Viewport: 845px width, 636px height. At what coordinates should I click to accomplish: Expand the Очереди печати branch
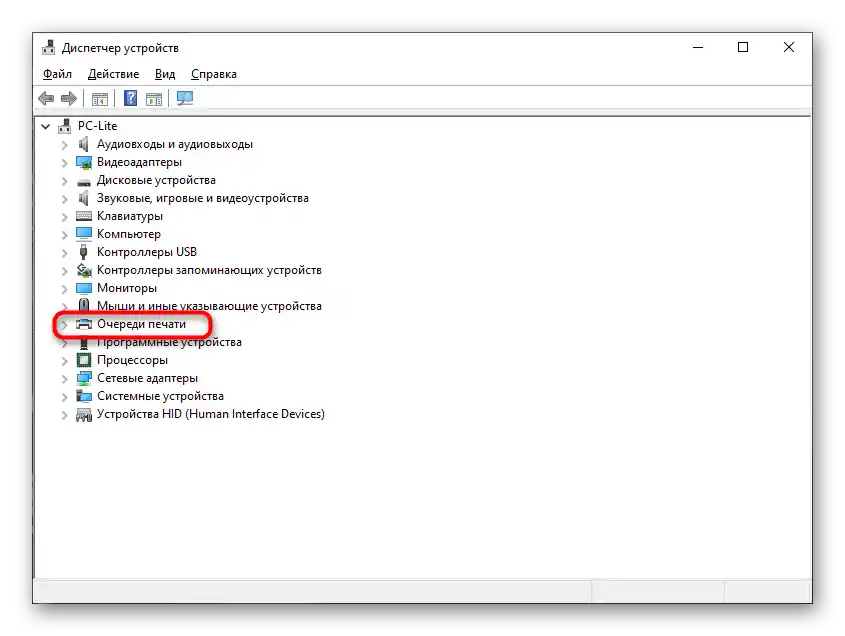[x=65, y=325]
